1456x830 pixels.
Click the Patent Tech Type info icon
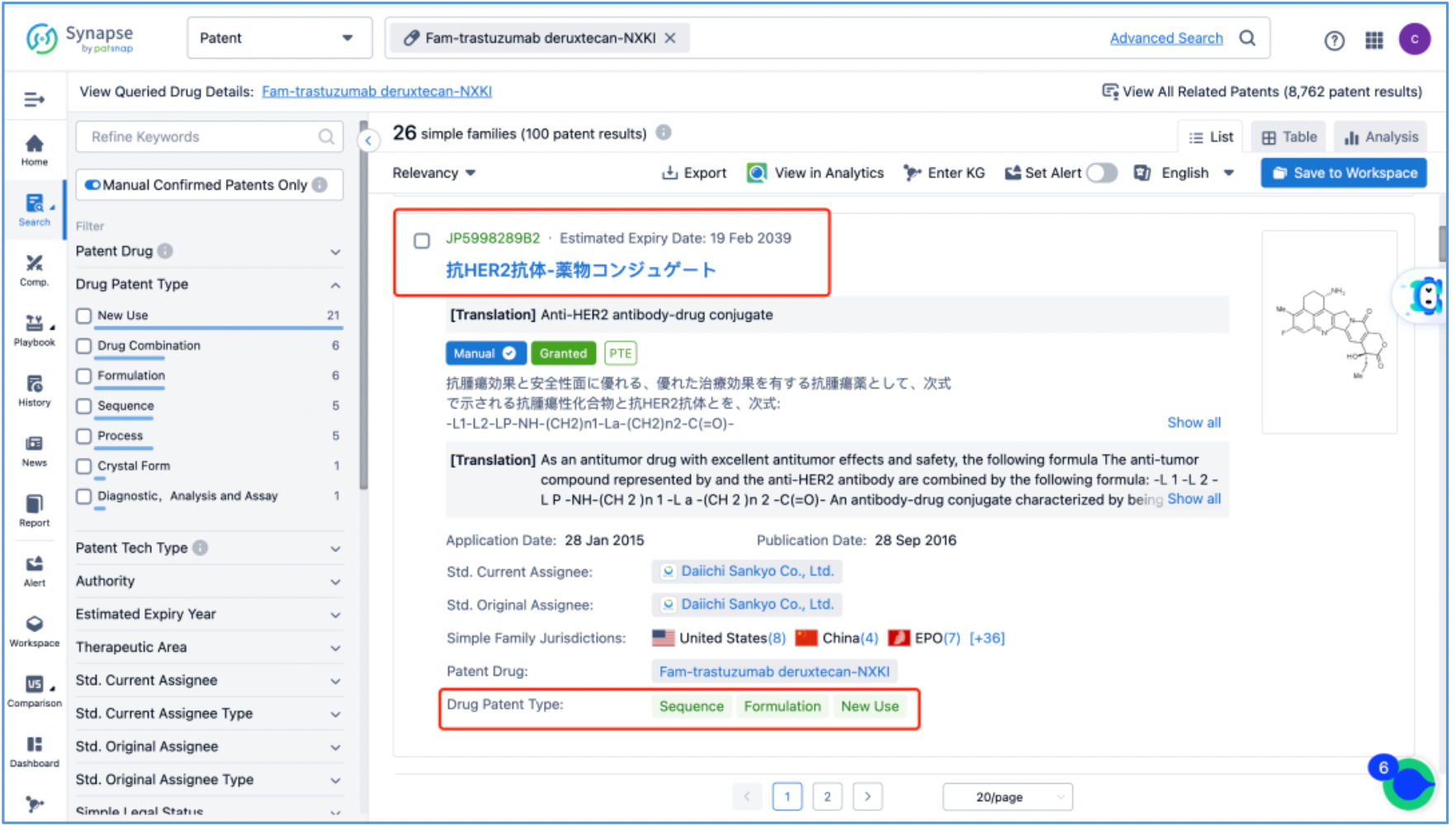click(200, 548)
